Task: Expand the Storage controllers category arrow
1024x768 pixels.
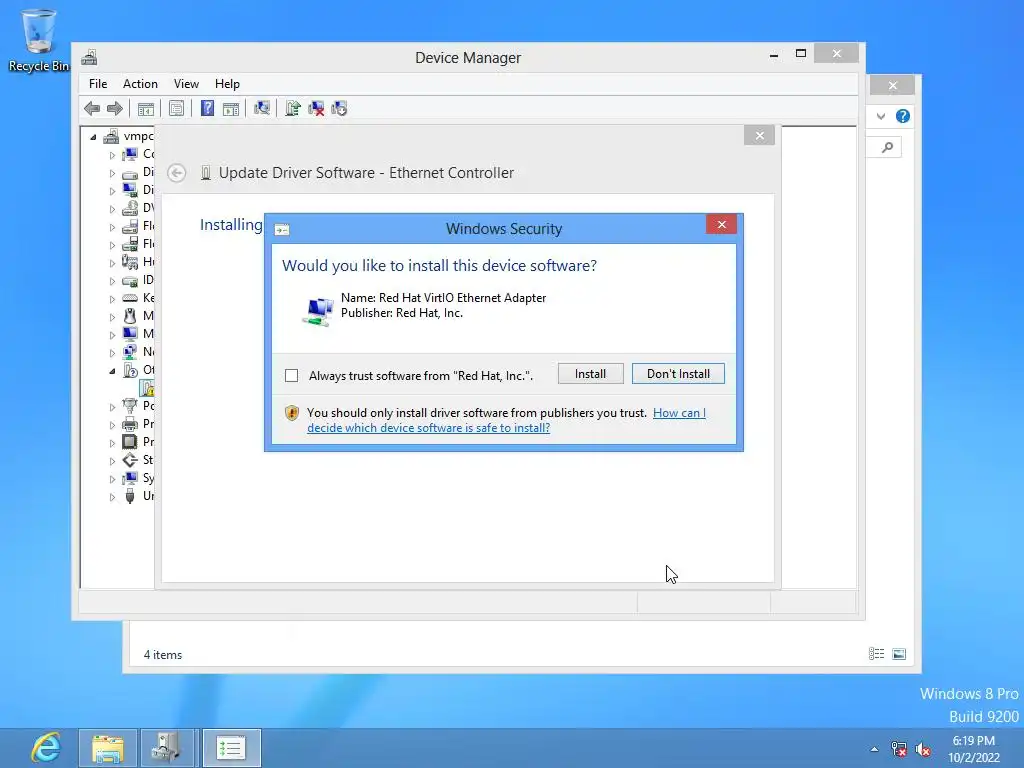Action: point(112,461)
